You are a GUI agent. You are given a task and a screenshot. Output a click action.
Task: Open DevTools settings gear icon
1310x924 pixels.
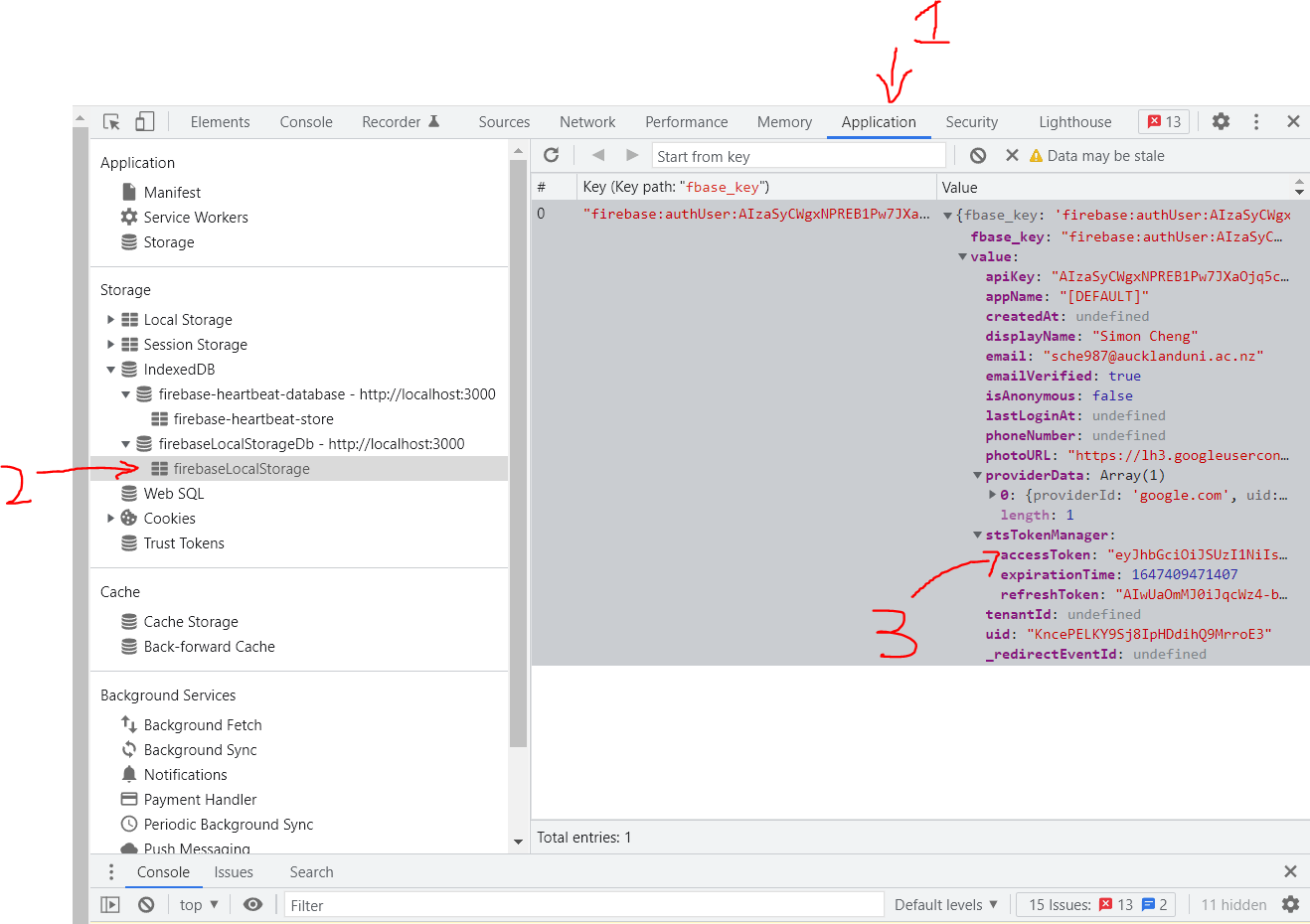[x=1221, y=121]
